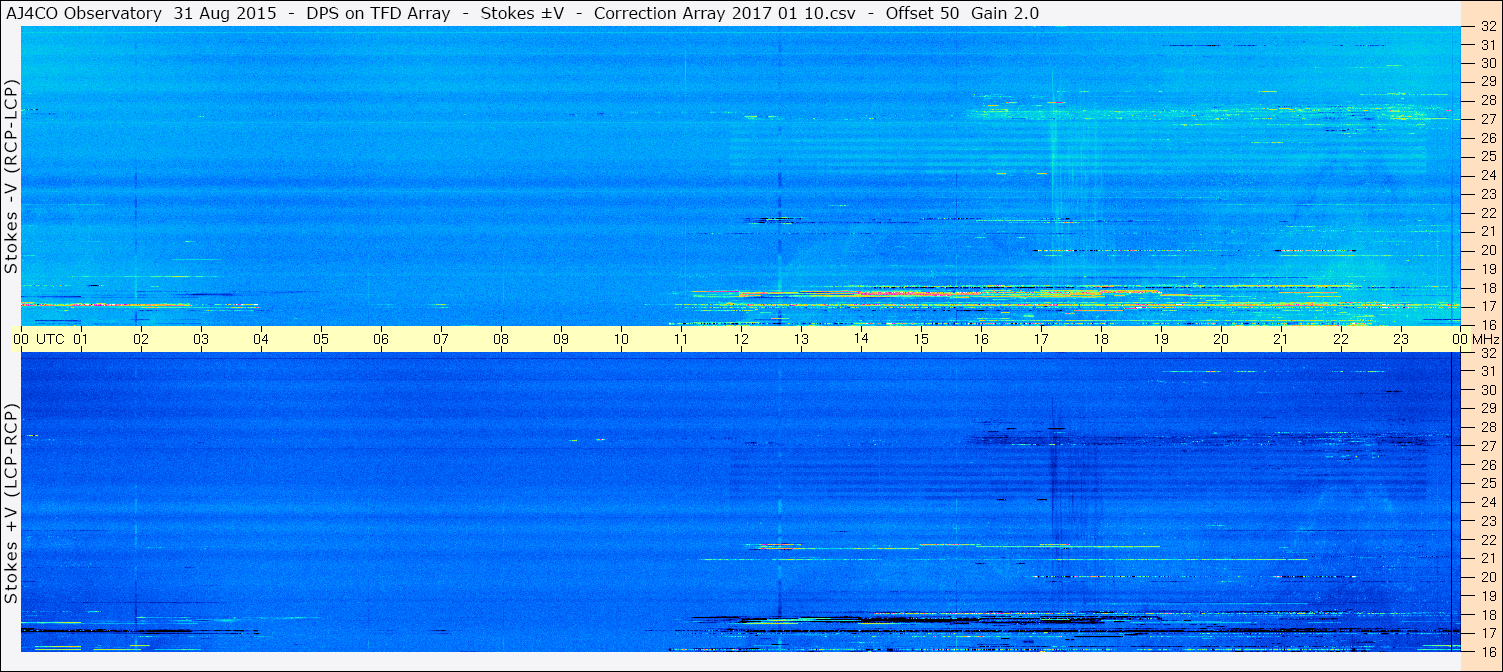Click the 12 hour mark on UTC axis

pyautogui.click(x=741, y=339)
